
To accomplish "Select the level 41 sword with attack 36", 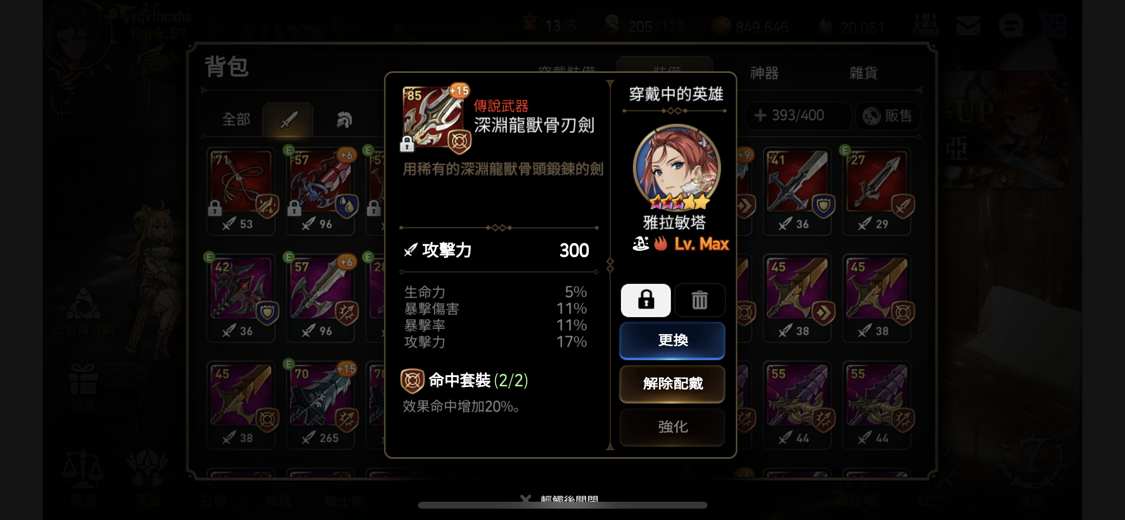I will (797, 191).
